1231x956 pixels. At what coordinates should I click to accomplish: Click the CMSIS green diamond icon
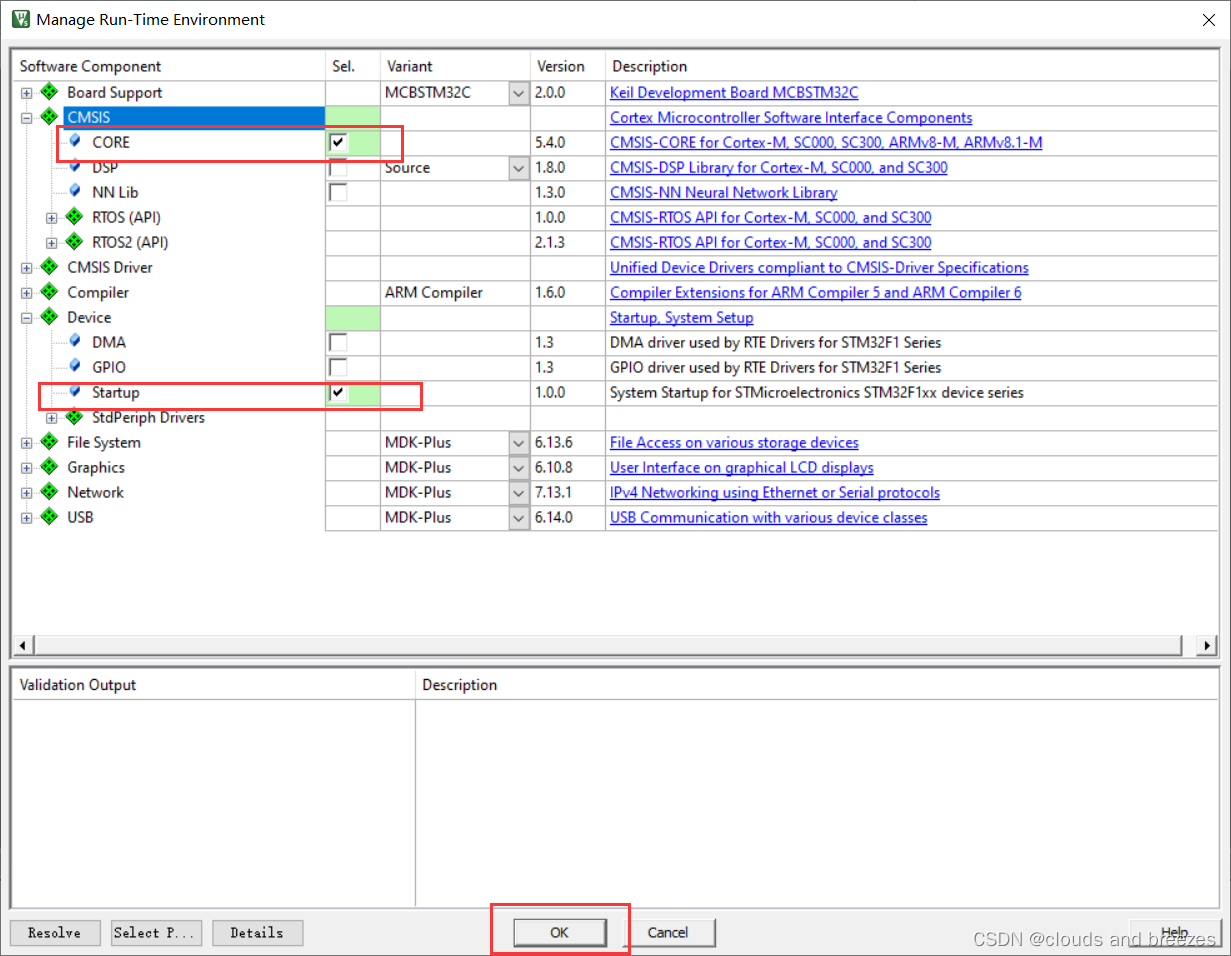49,117
